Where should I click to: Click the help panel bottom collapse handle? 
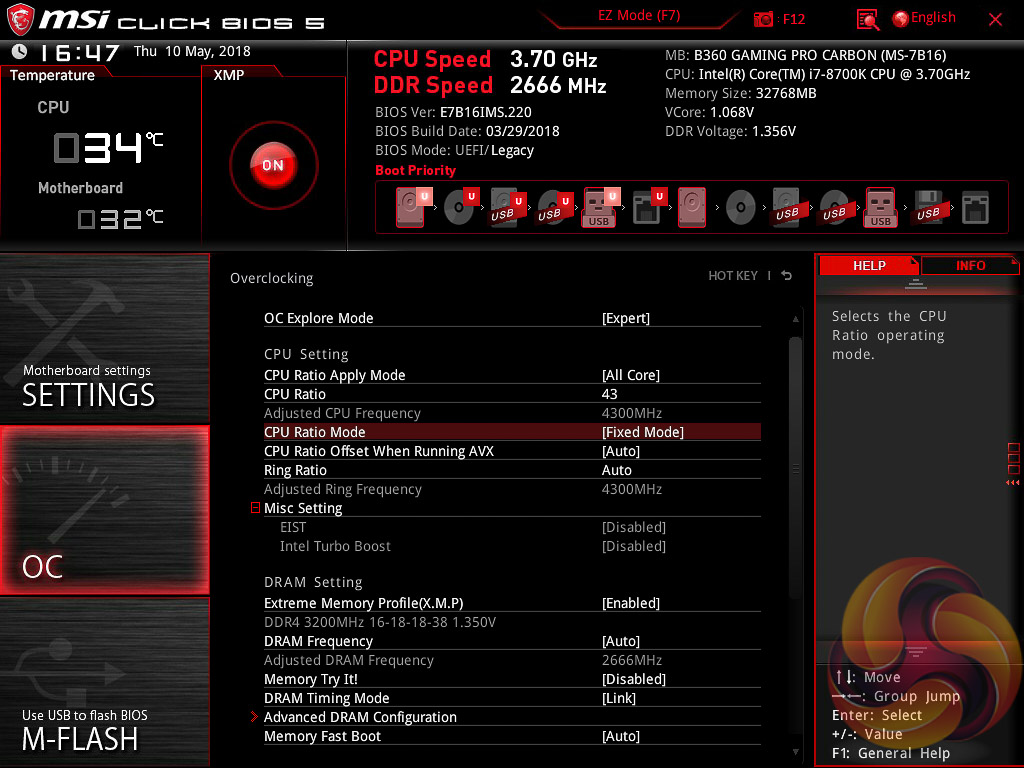click(x=916, y=651)
